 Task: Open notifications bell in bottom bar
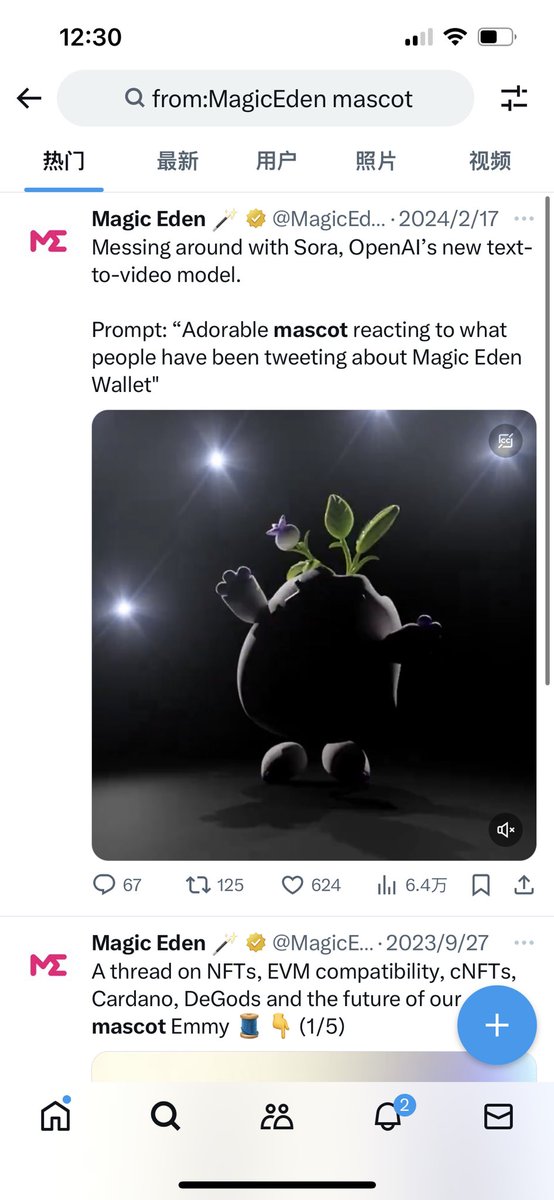388,1116
